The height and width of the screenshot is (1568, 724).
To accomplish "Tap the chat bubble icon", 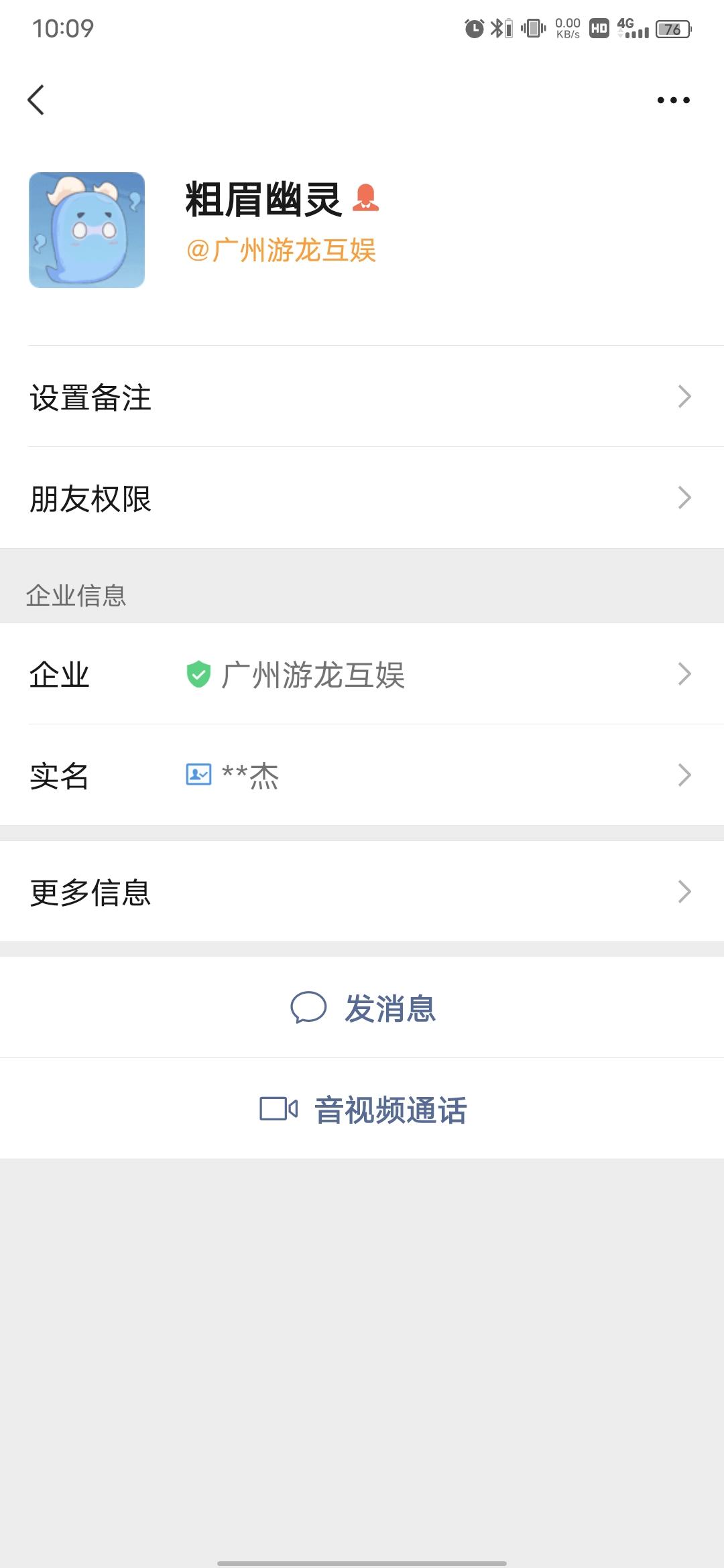I will 308,1008.
